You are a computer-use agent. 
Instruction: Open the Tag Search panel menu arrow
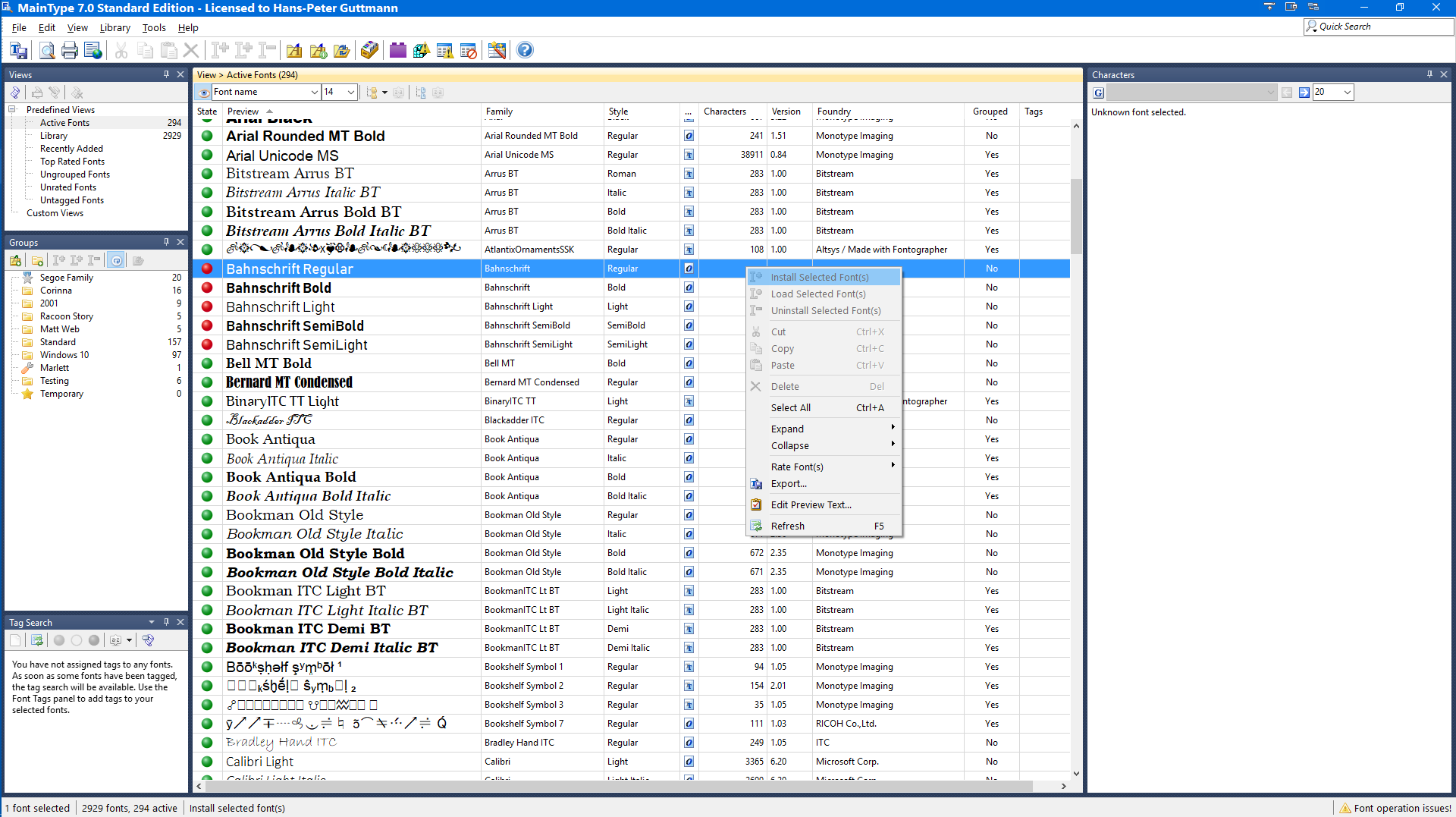152,622
